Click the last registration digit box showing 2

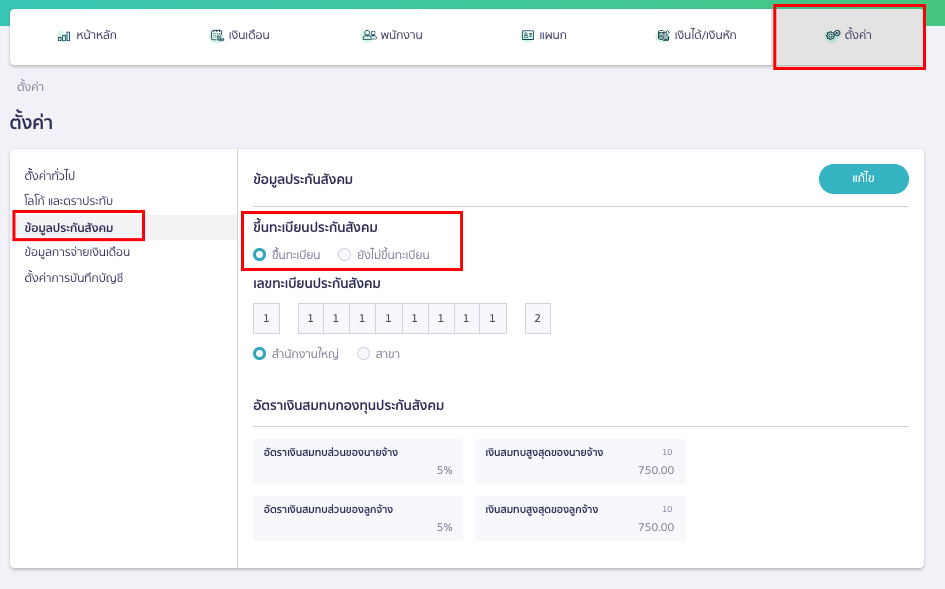(537, 319)
